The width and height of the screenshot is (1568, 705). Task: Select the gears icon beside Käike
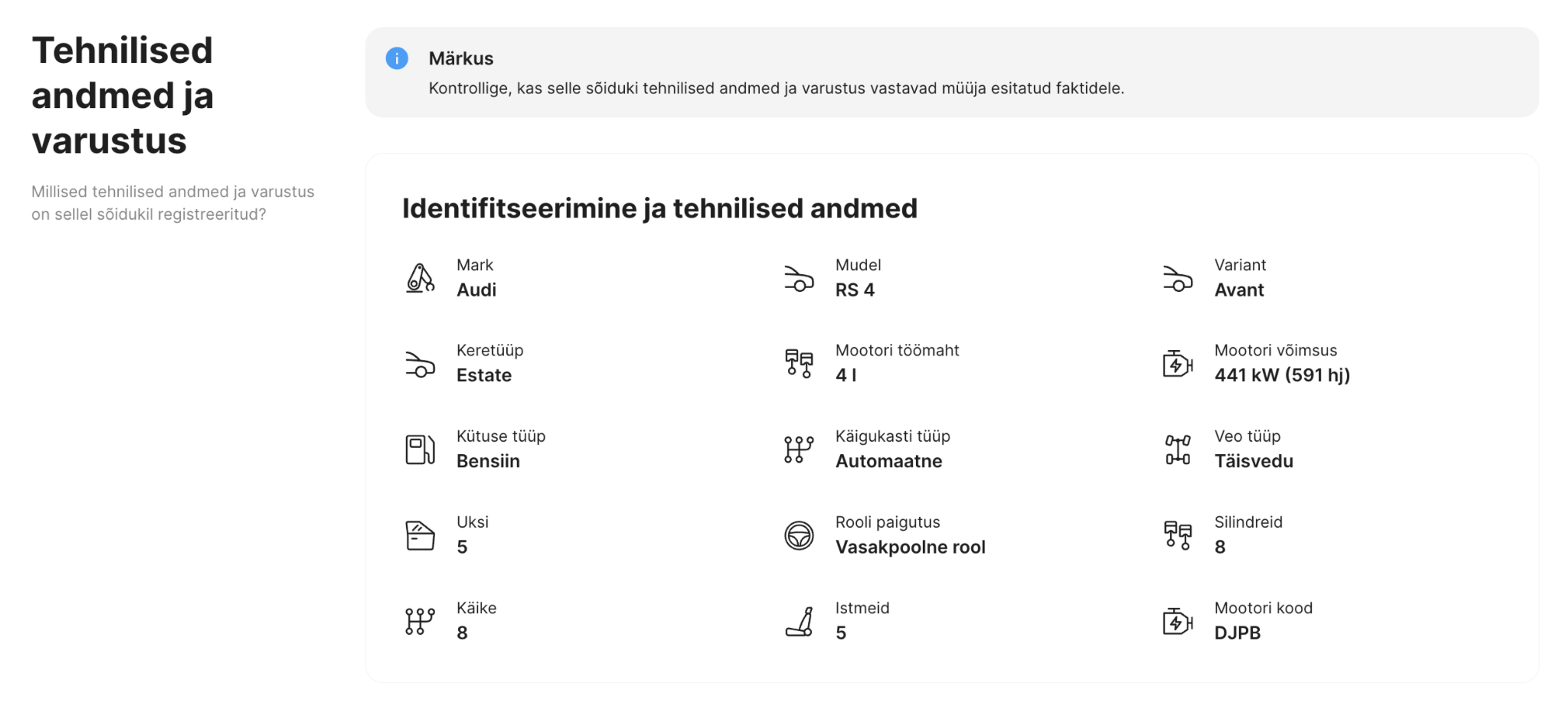[x=420, y=620]
